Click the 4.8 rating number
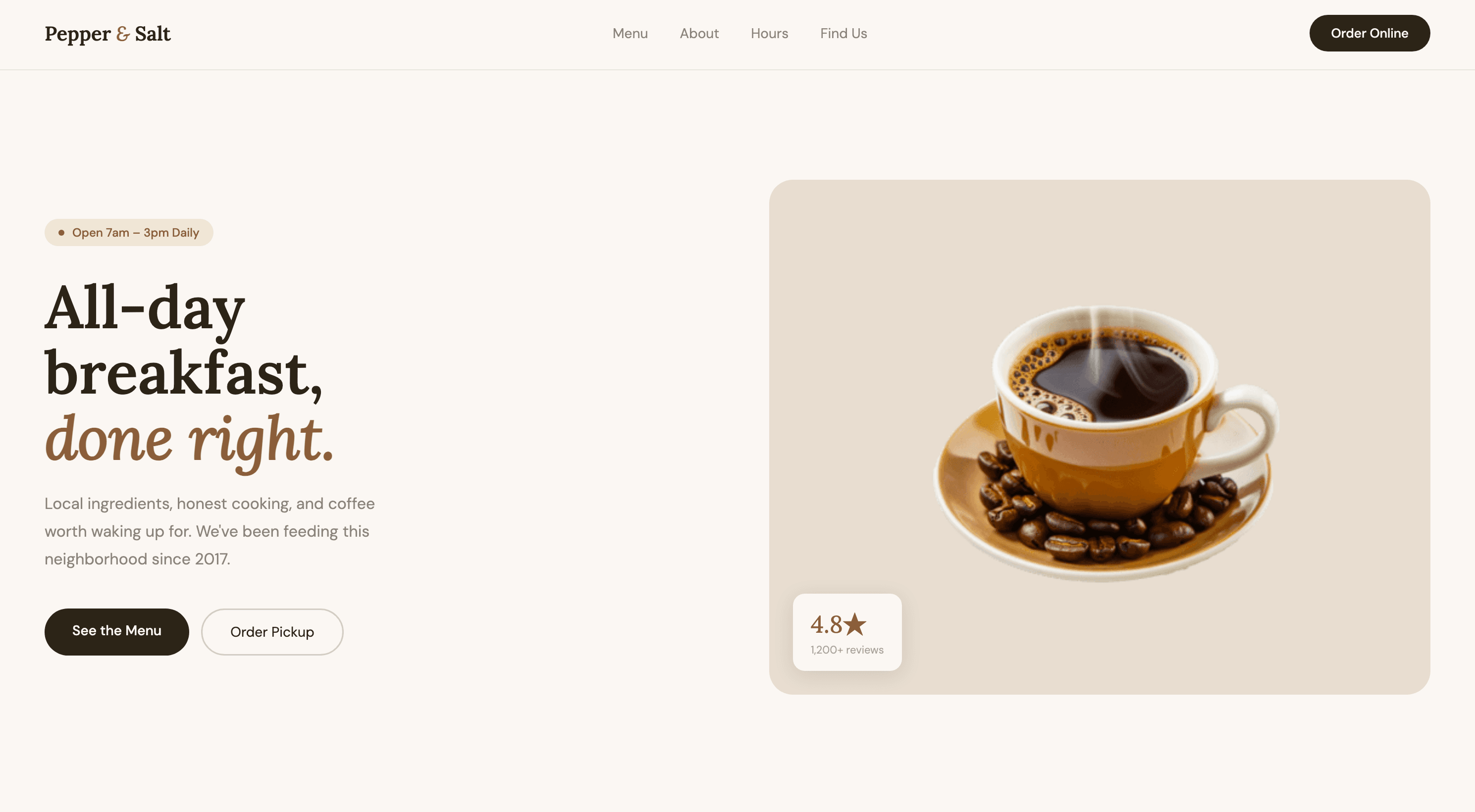 [826, 624]
